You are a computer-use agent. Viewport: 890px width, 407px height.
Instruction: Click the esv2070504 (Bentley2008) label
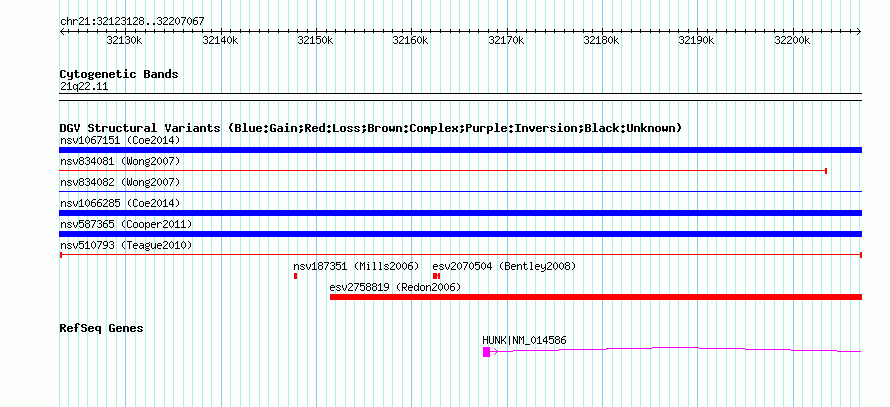click(x=504, y=266)
